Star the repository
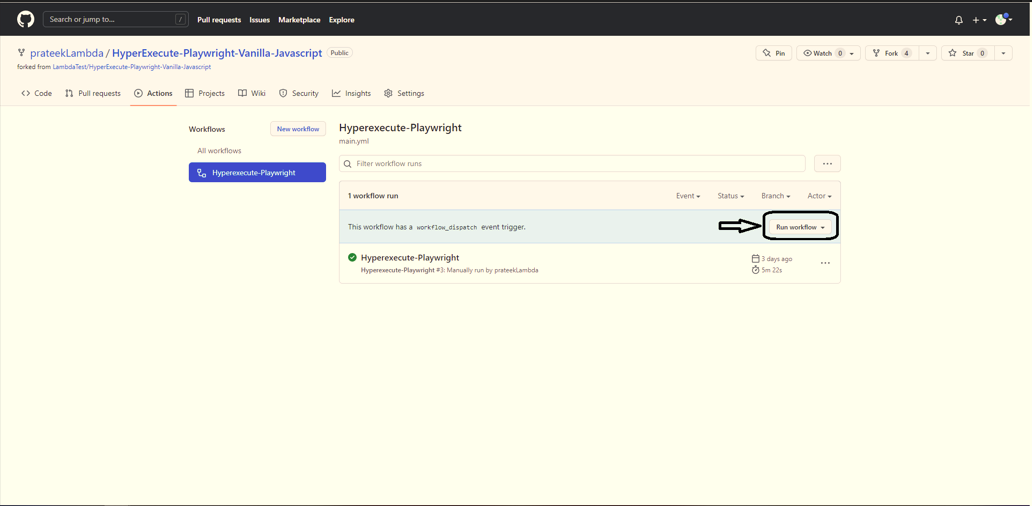The height and width of the screenshot is (506, 1032). tap(967, 53)
